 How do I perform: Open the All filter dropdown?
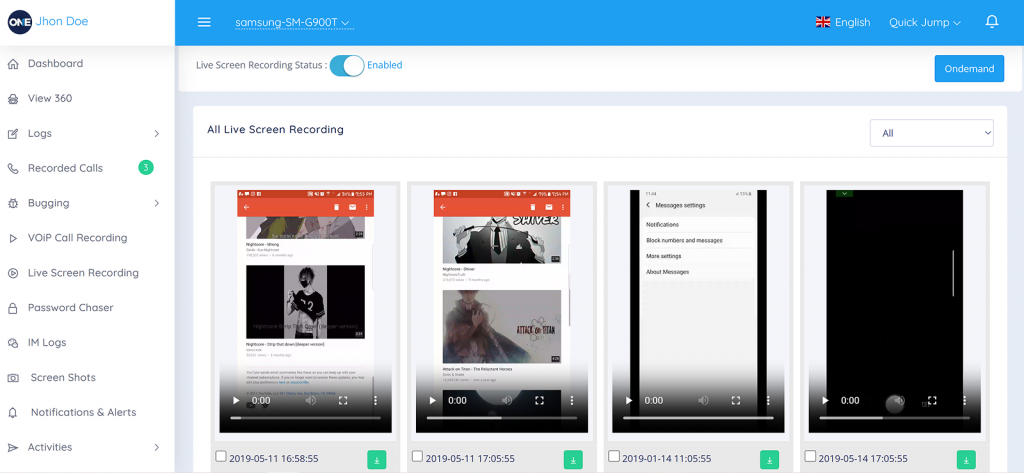coord(932,133)
